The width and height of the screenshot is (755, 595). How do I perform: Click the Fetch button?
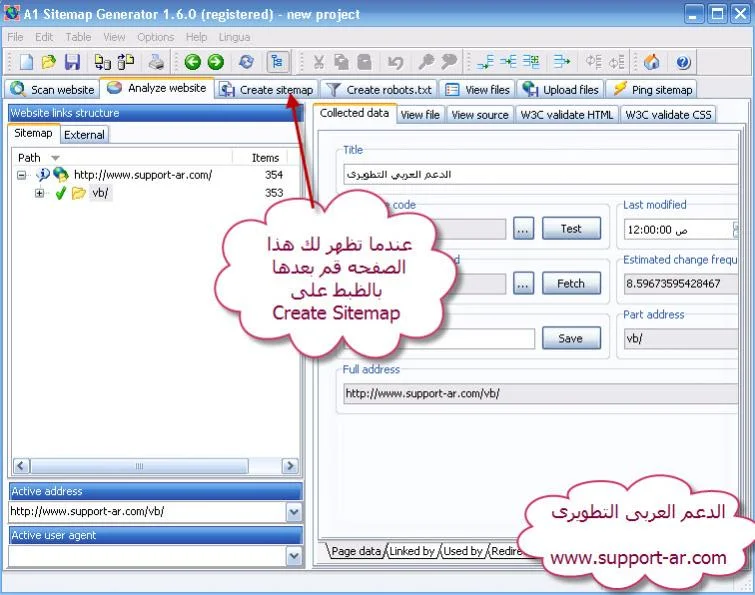[x=570, y=283]
